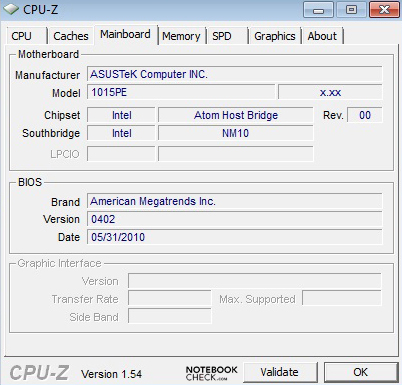Select the BIOS Version 0402 field
Image resolution: width=402 pixels, height=385 pixels.
point(234,219)
